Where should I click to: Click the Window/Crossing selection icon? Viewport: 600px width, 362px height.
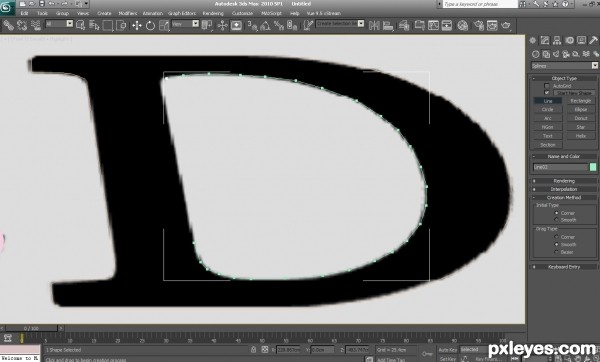(x=121, y=25)
